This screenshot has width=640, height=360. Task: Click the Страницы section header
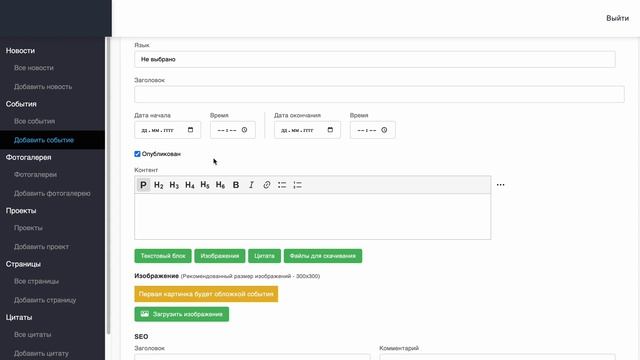pyautogui.click(x=23, y=264)
